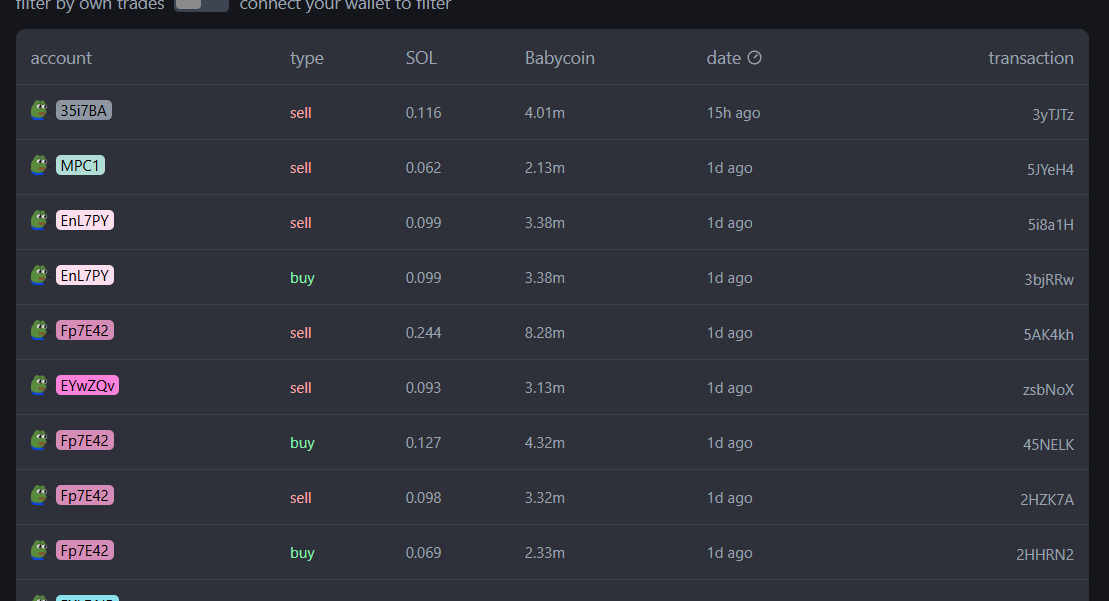
Task: Click frog avatar in the EnL7PY buy row
Action: tap(40, 275)
